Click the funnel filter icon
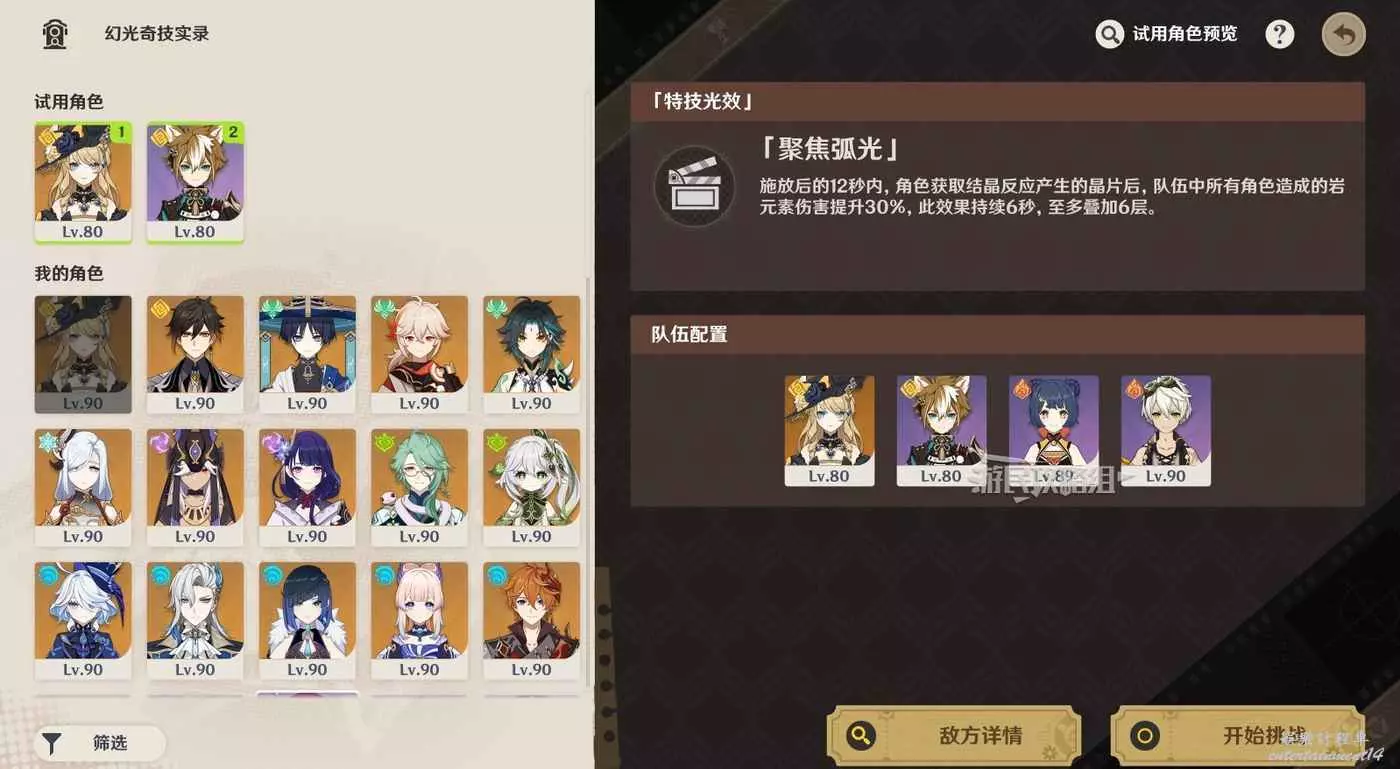 (51, 743)
